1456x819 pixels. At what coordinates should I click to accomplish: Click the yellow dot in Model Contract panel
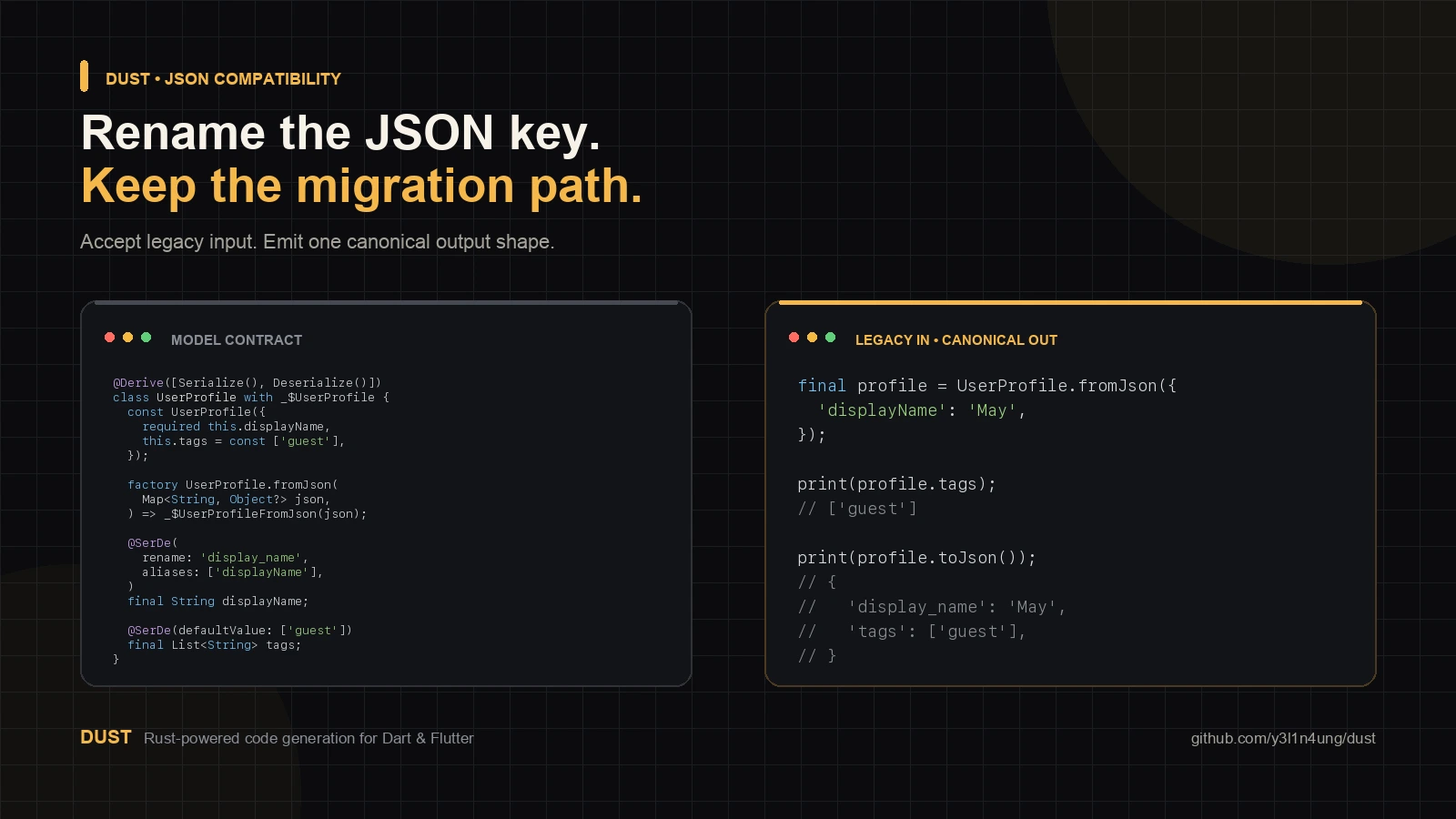[127, 338]
